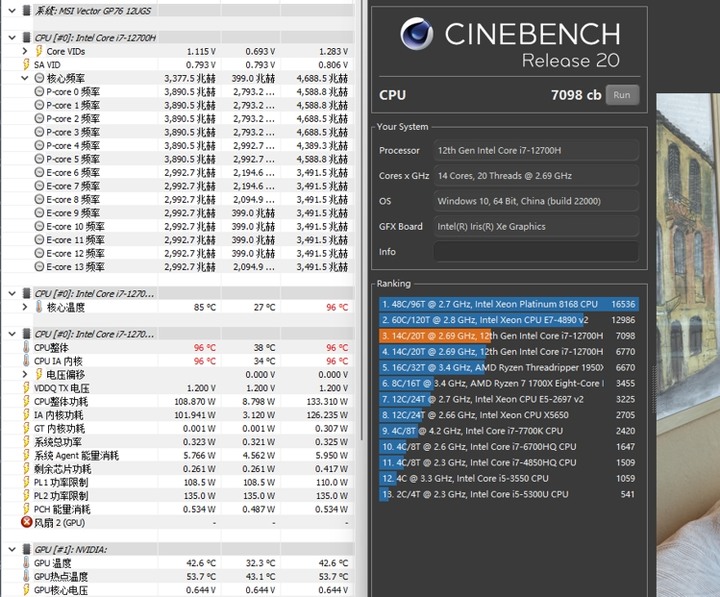Click the Cinebench logo sphere icon
720x597 pixels.
[416, 33]
